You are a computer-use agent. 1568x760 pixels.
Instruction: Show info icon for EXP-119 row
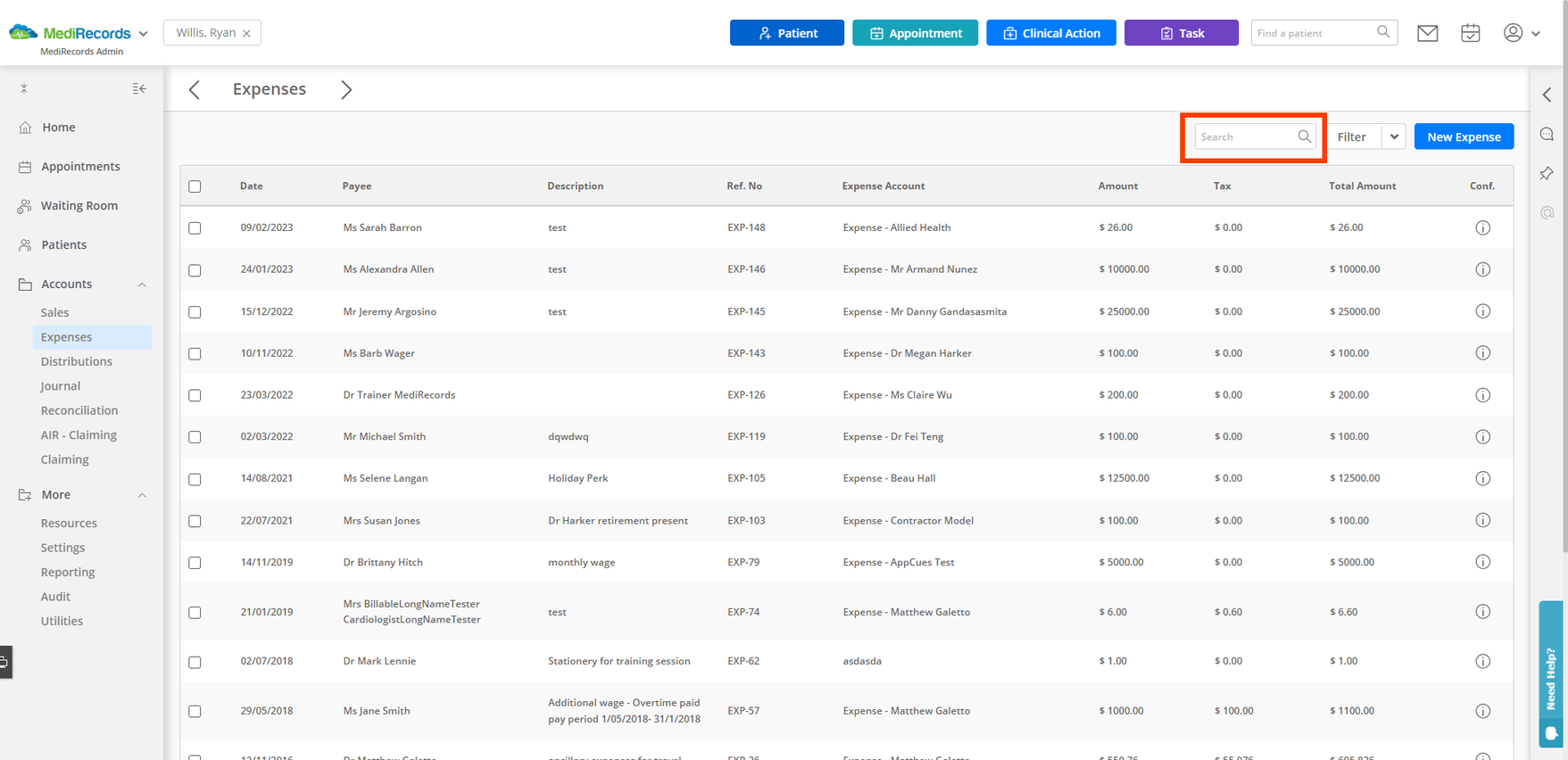pos(1482,437)
